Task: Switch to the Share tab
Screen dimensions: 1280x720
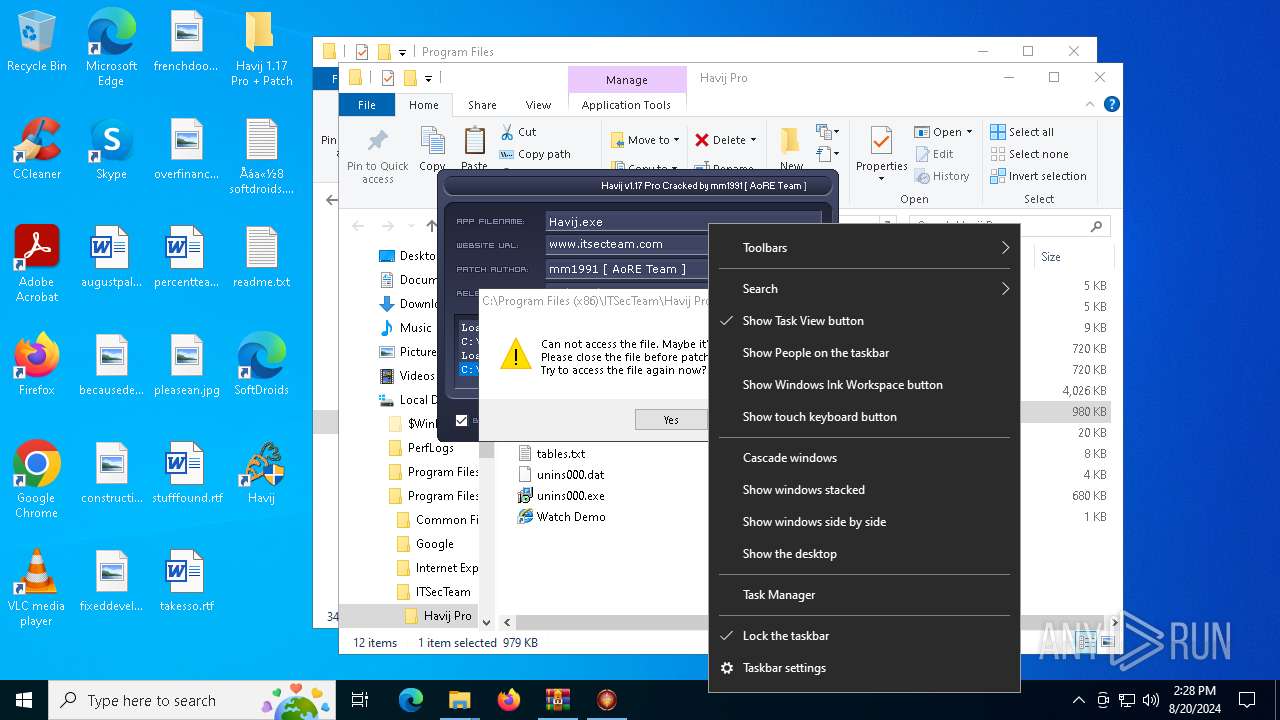Action: [x=482, y=105]
